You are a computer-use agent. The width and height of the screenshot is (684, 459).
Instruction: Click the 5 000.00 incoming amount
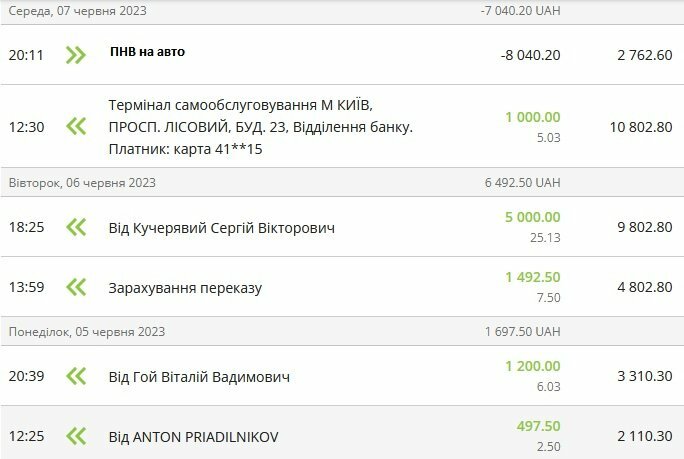pos(532,217)
